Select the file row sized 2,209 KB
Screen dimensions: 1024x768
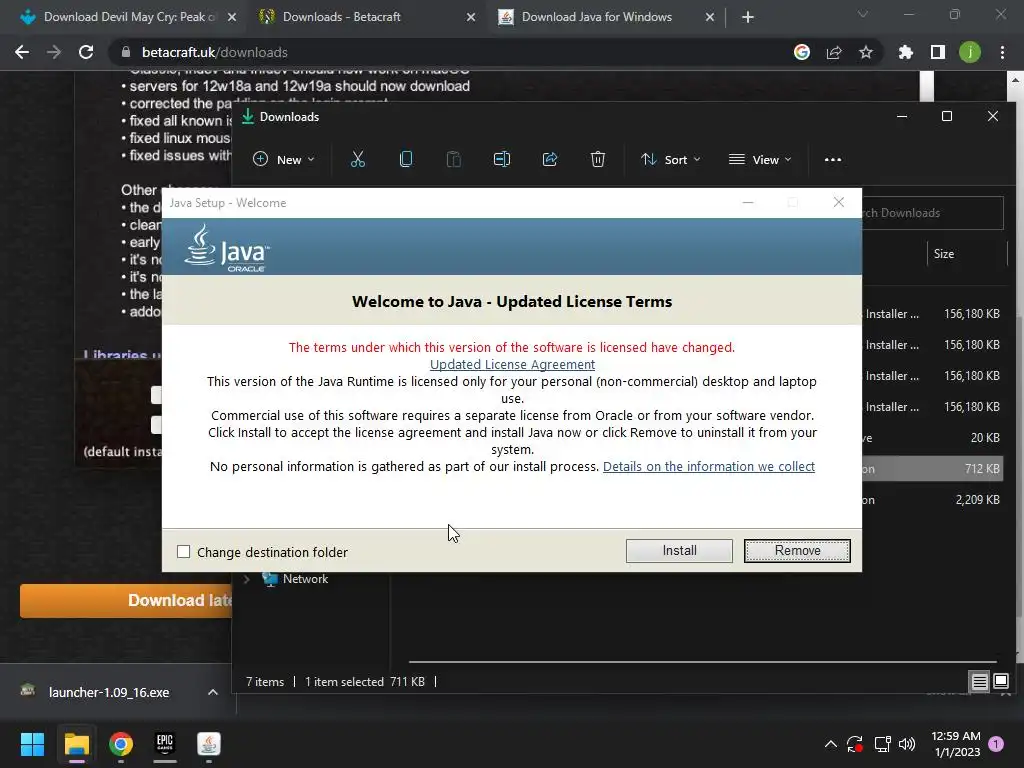[932, 500]
